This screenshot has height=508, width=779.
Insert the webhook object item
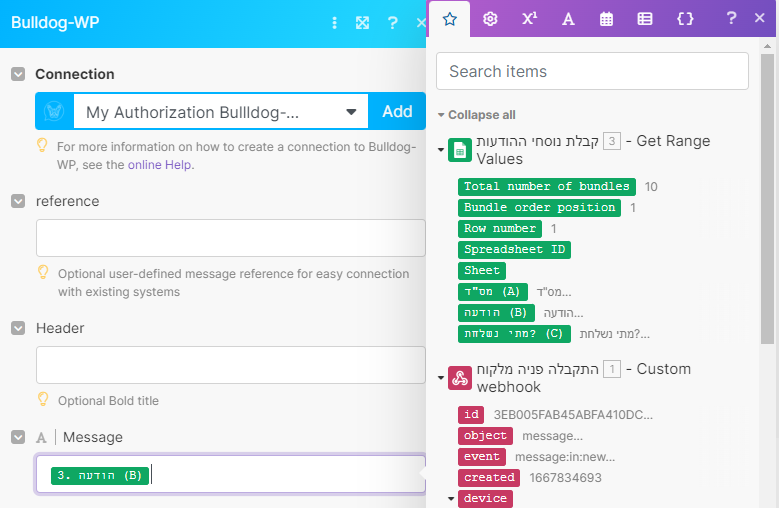point(485,435)
